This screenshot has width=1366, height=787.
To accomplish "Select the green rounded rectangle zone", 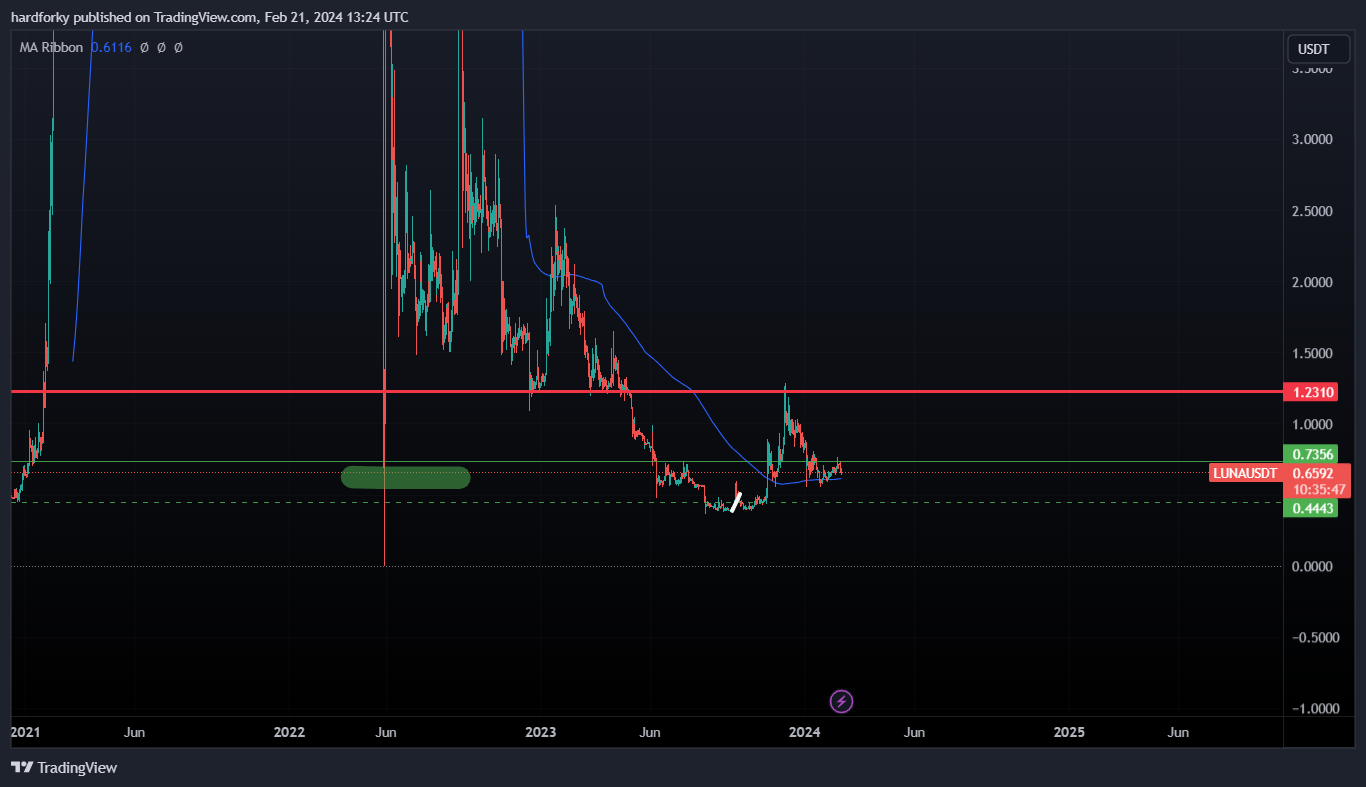I will [405, 477].
